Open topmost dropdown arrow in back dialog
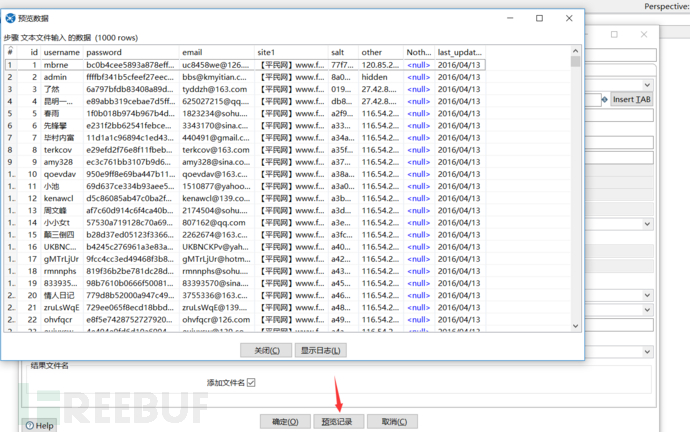690x432 pixels. pyautogui.click(x=647, y=85)
